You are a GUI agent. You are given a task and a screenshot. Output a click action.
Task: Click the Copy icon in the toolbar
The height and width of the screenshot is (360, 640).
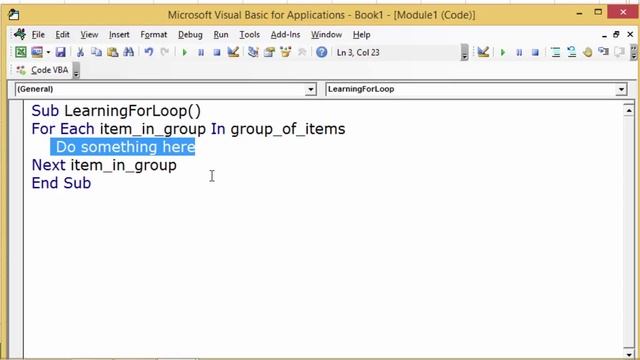[x=96, y=52]
